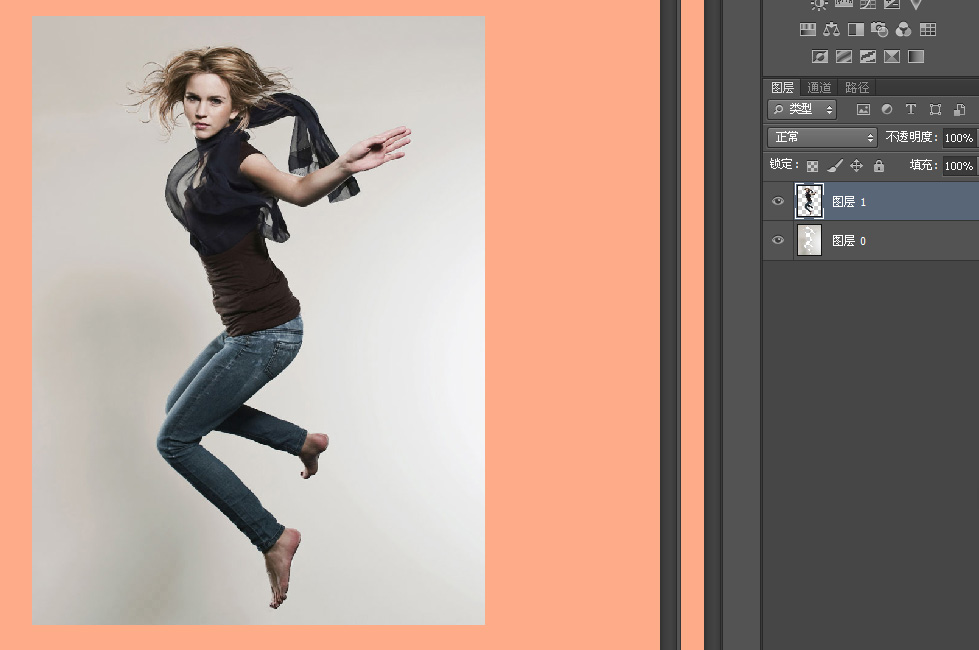Add a Channel Mixer adjustment layer
The height and width of the screenshot is (650, 979).
point(904,30)
